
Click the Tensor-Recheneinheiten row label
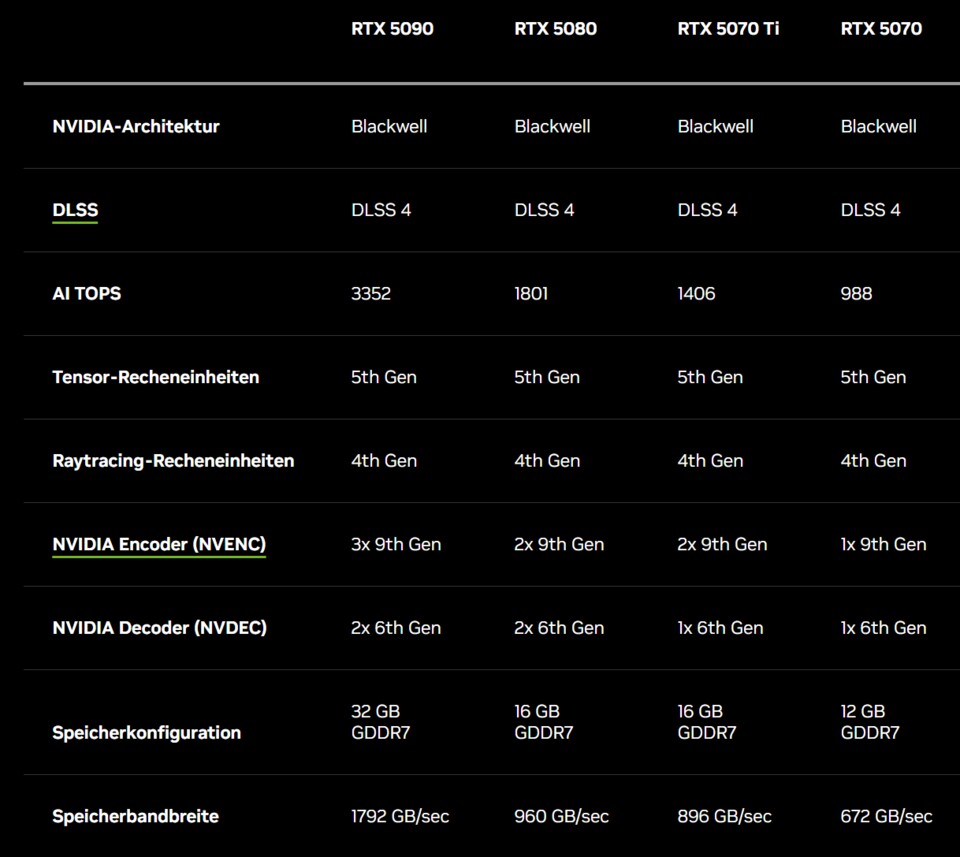[x=155, y=377]
